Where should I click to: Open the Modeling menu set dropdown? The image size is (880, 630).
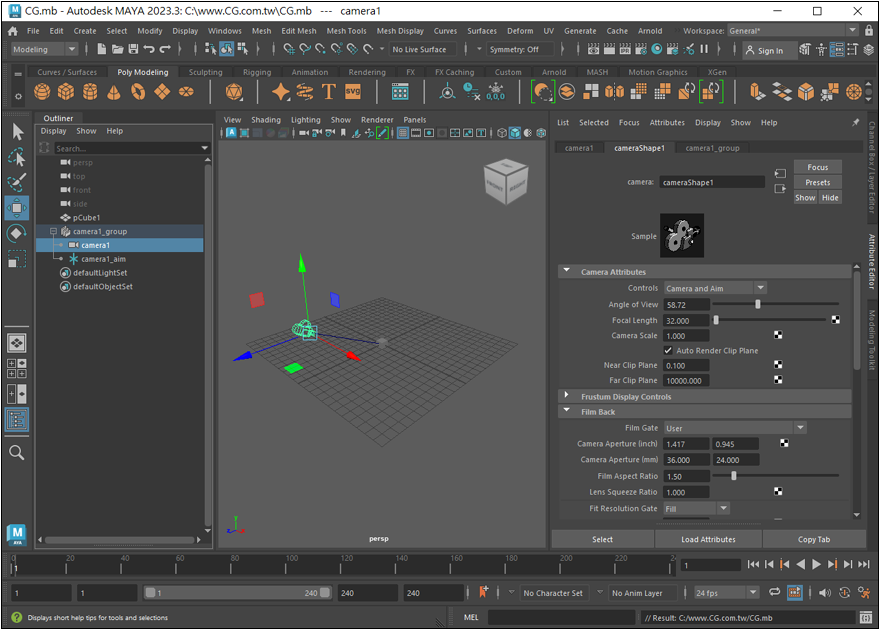(x=44, y=49)
